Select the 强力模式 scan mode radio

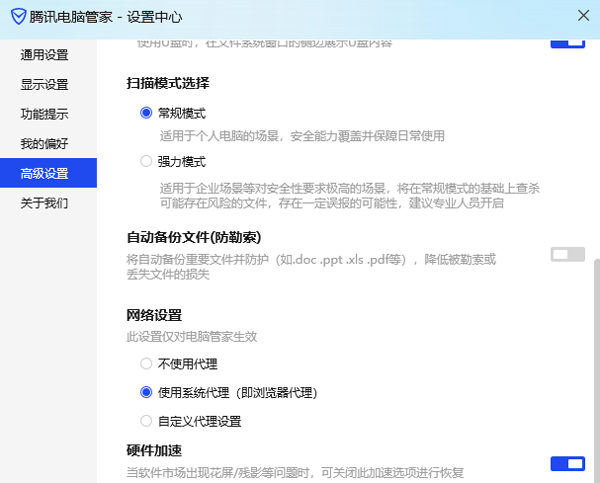pos(146,161)
